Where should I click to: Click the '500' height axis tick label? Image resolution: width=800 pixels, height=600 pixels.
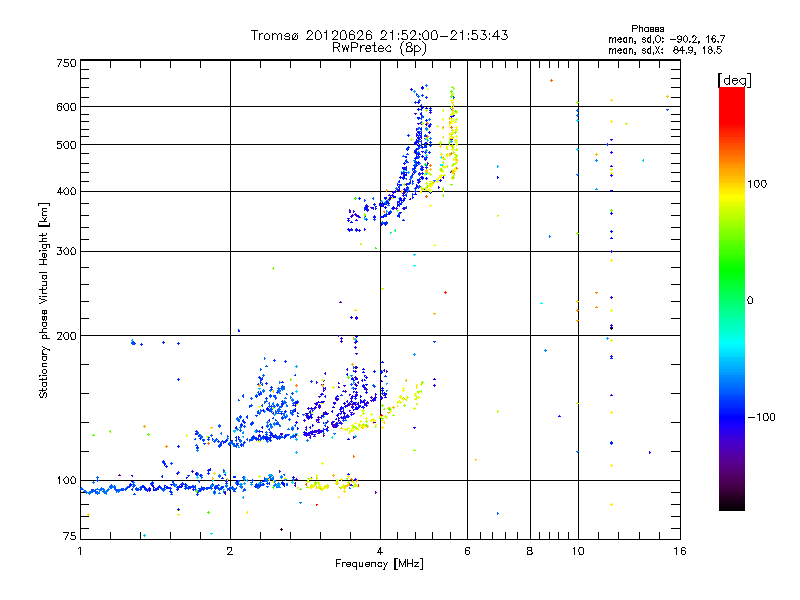[66, 145]
